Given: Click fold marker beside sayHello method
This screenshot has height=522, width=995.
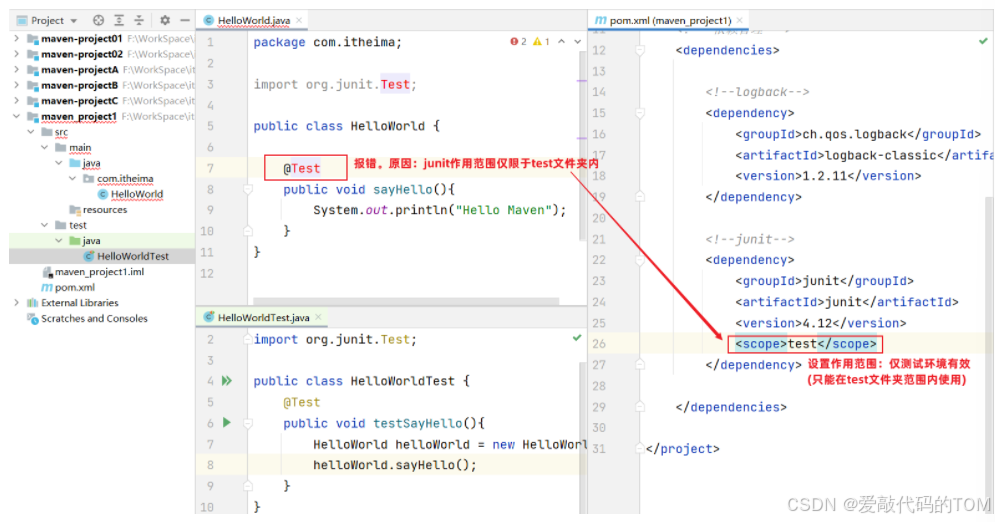Looking at the screenshot, I should click(x=248, y=189).
